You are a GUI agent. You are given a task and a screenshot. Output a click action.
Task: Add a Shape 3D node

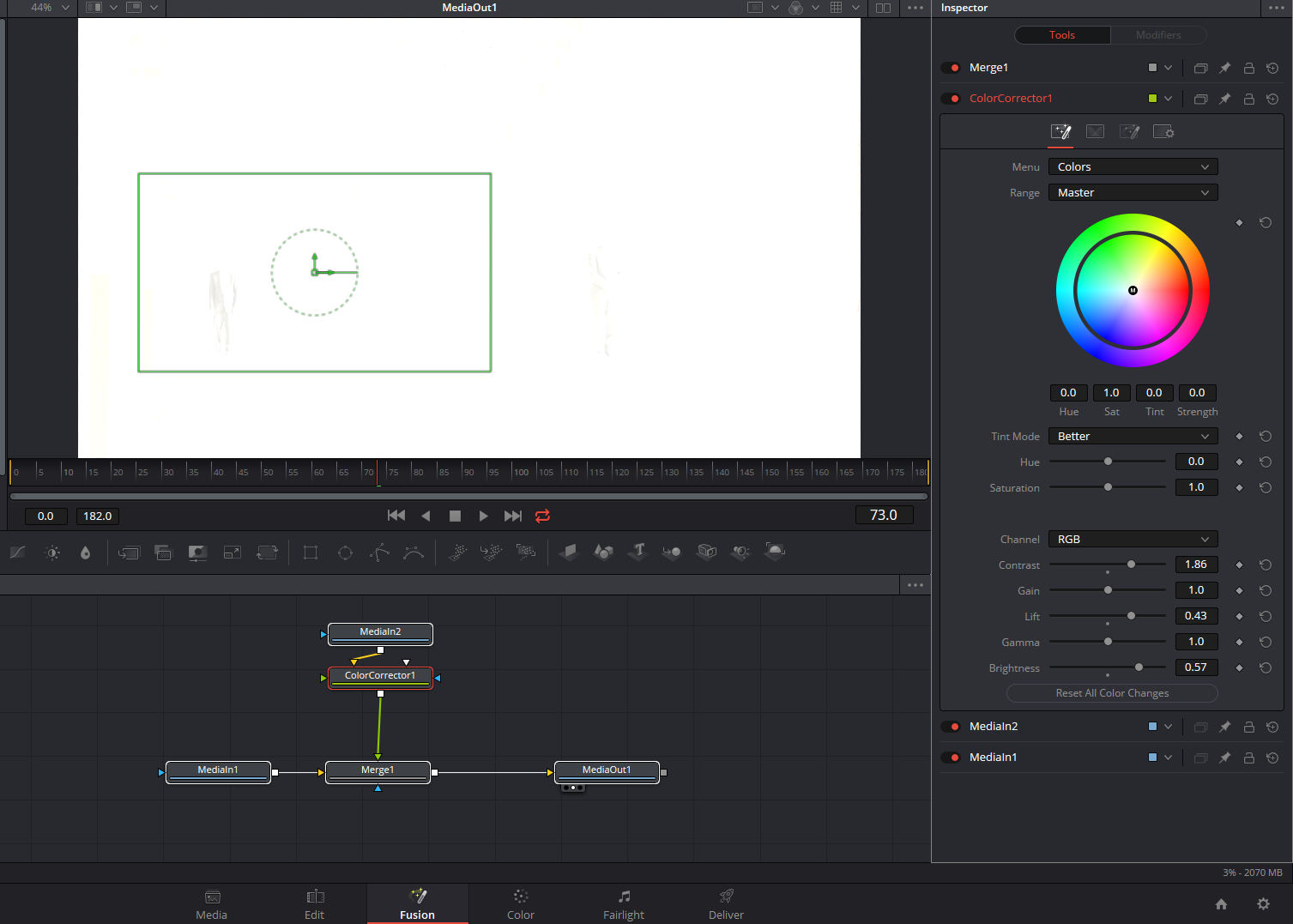click(603, 553)
